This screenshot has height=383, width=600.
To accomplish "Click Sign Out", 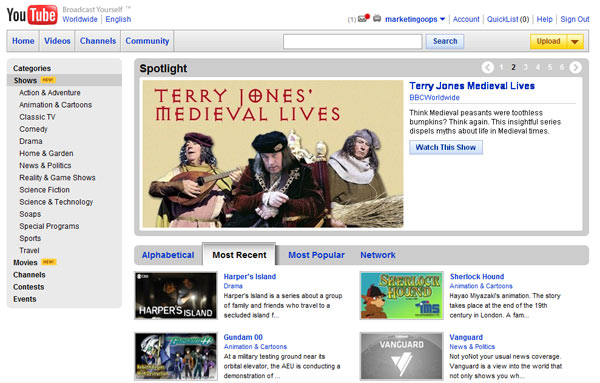I will click(x=575, y=19).
